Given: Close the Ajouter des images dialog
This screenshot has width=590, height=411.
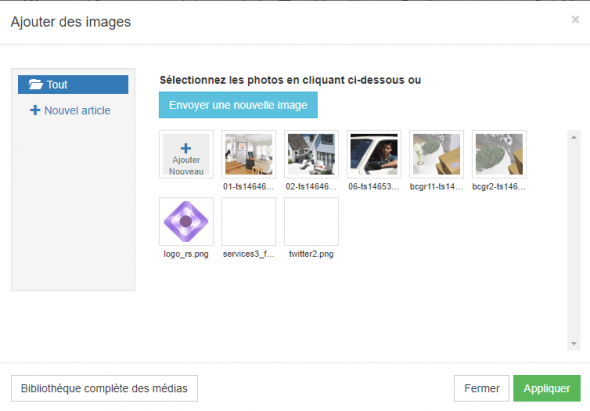Looking at the screenshot, I should [575, 19].
